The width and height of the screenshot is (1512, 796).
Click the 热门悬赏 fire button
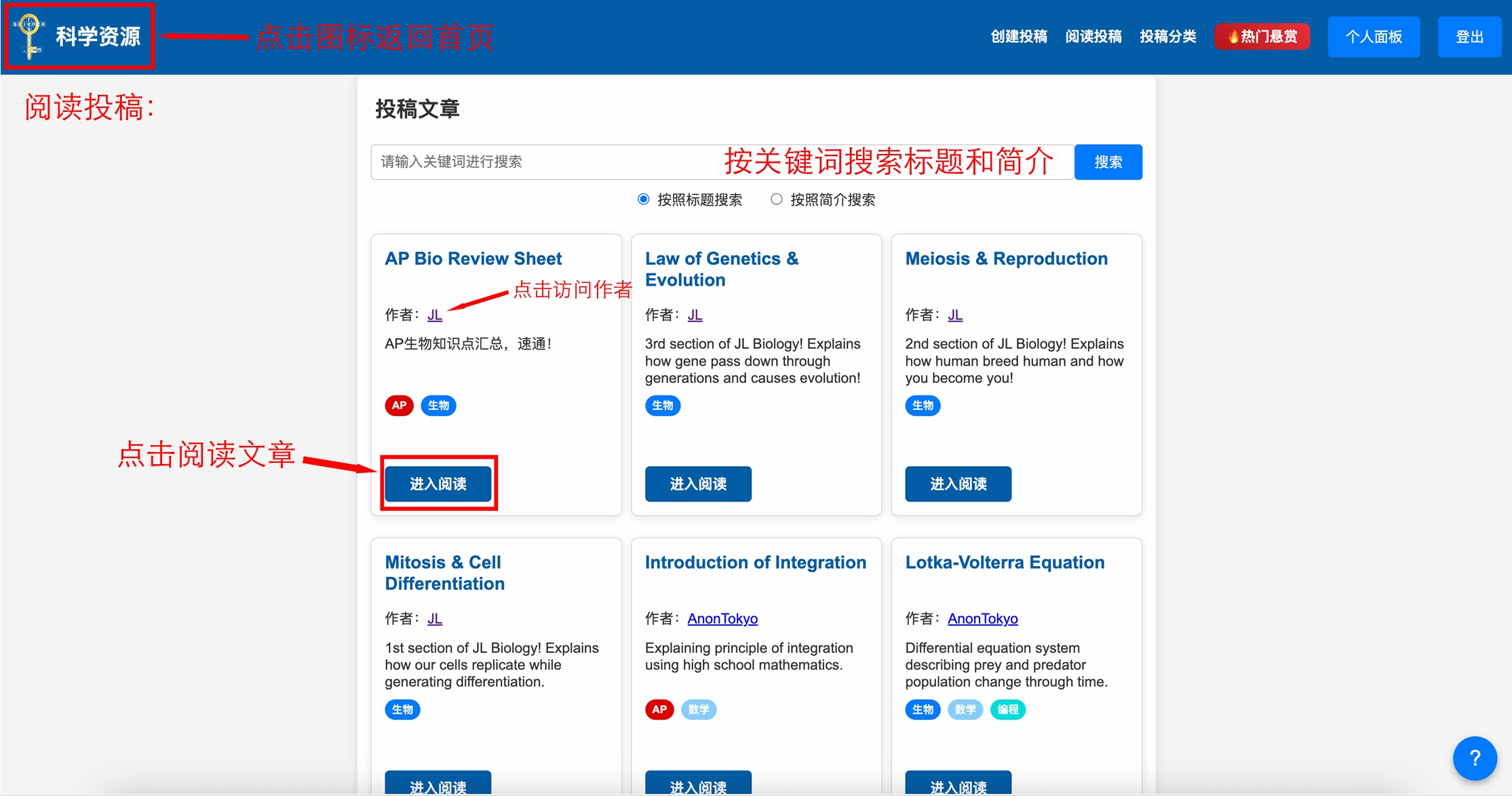point(1262,37)
